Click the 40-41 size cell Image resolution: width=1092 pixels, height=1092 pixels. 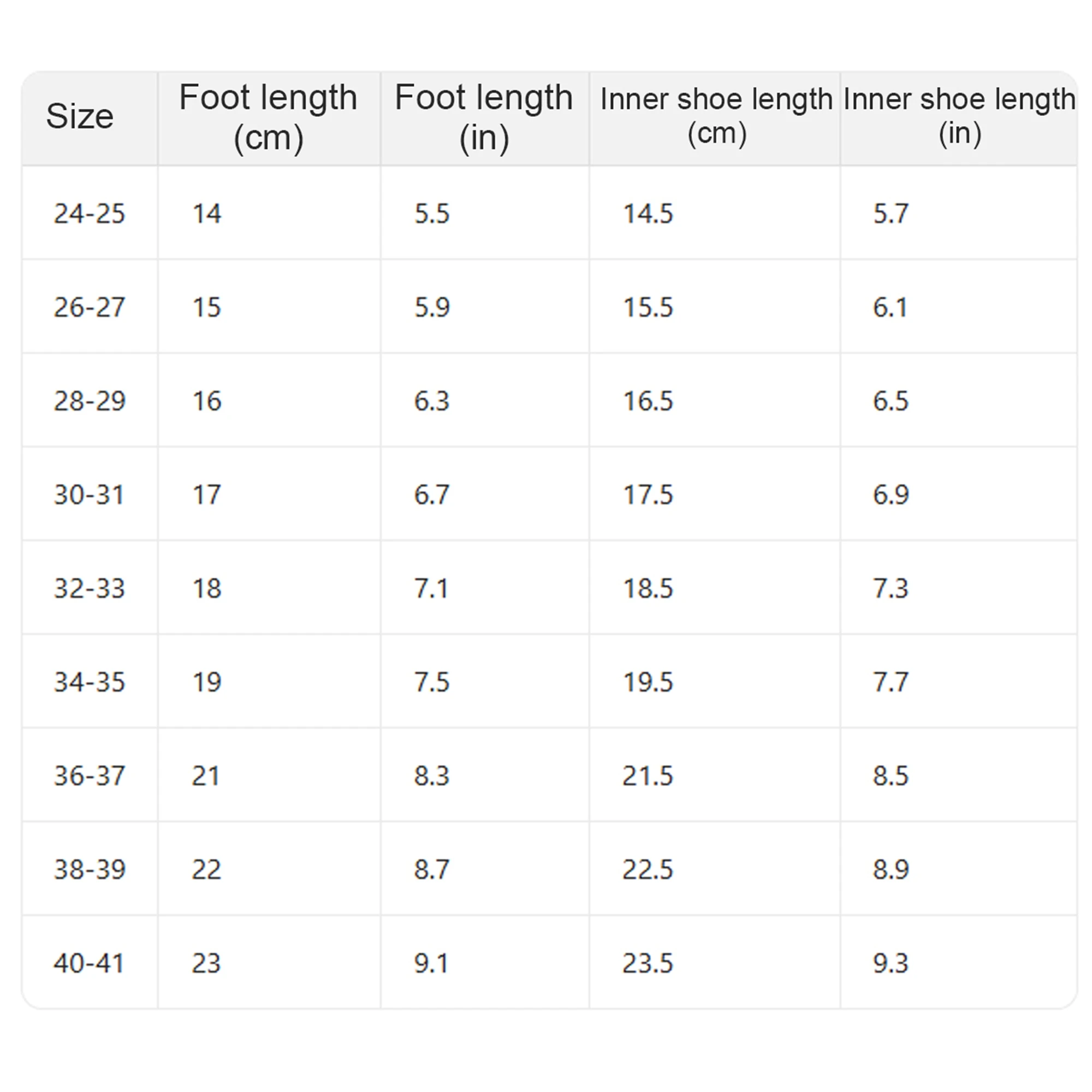89,963
